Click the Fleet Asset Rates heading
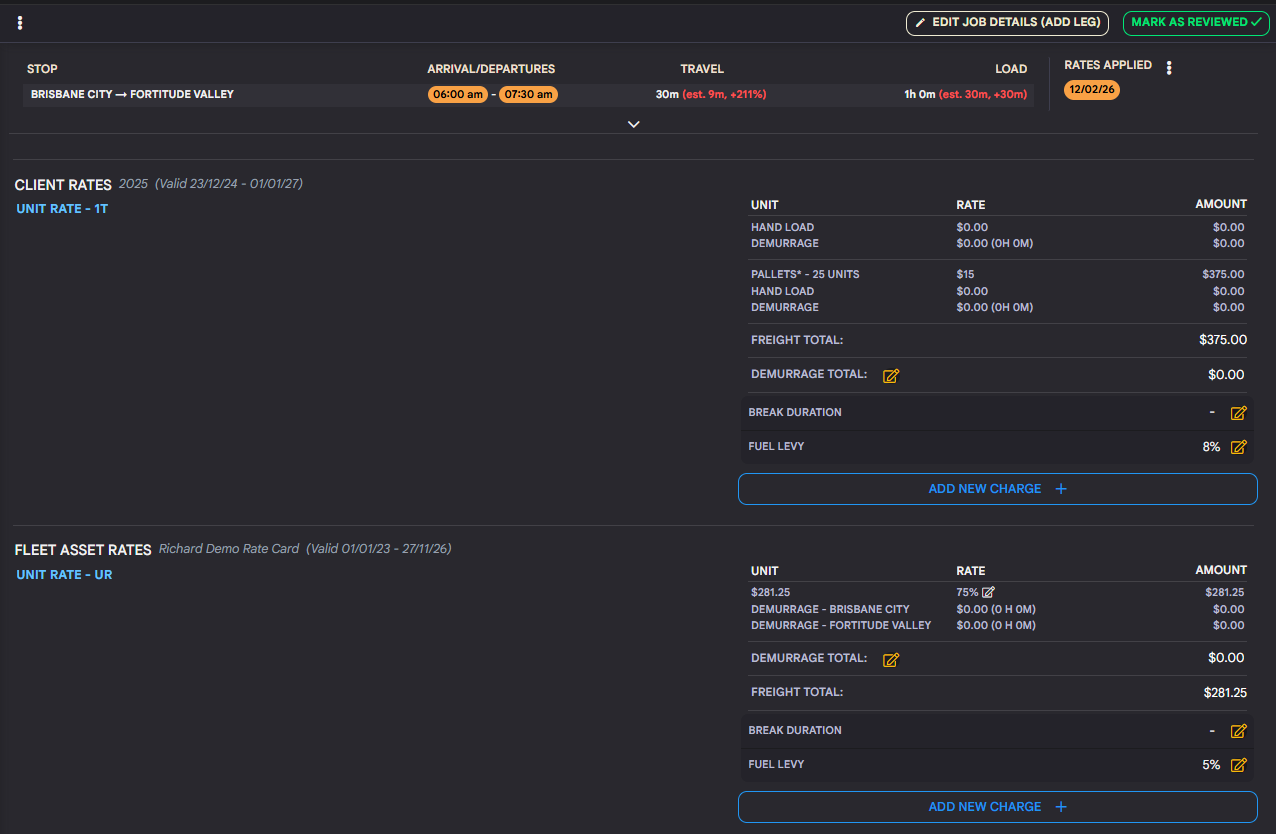 (83, 550)
